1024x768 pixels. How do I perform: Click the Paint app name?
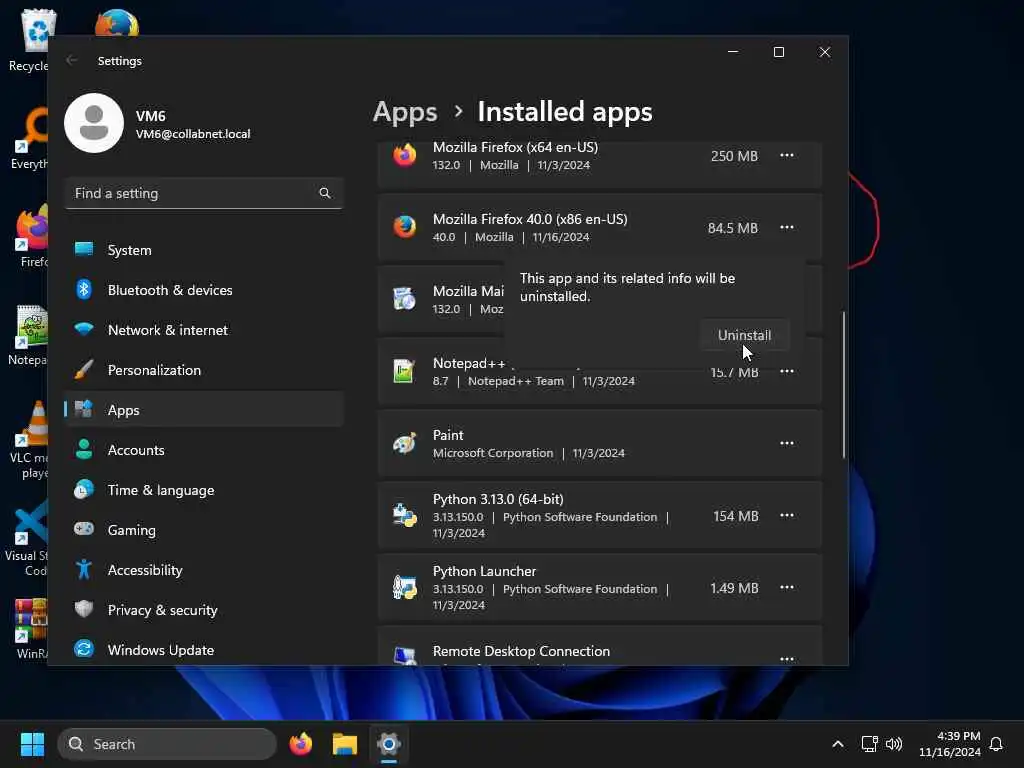(x=448, y=435)
